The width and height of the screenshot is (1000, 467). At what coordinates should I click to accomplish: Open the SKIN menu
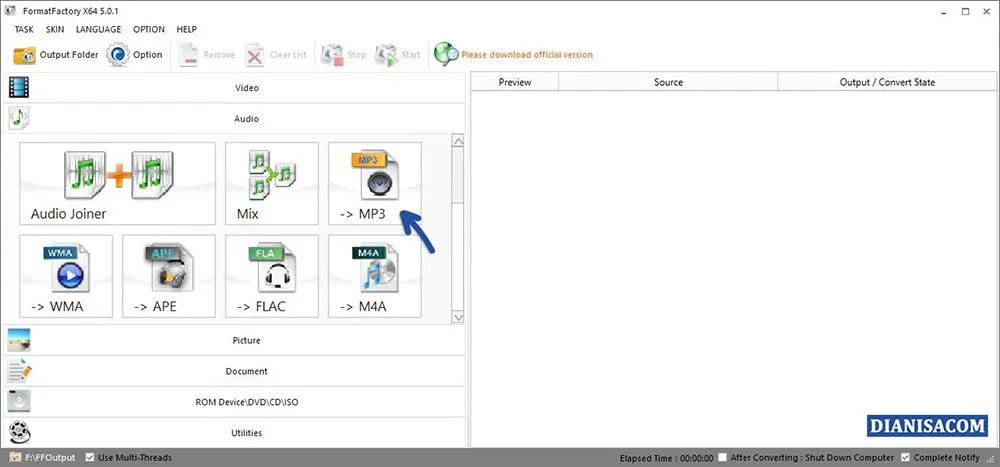pos(55,29)
